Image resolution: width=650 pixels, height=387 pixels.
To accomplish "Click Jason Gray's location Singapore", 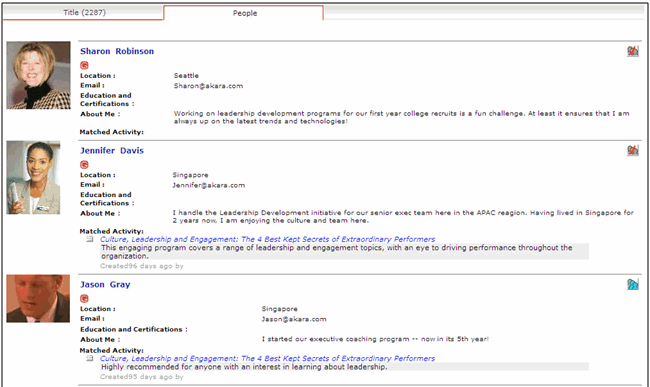I will click(279, 309).
